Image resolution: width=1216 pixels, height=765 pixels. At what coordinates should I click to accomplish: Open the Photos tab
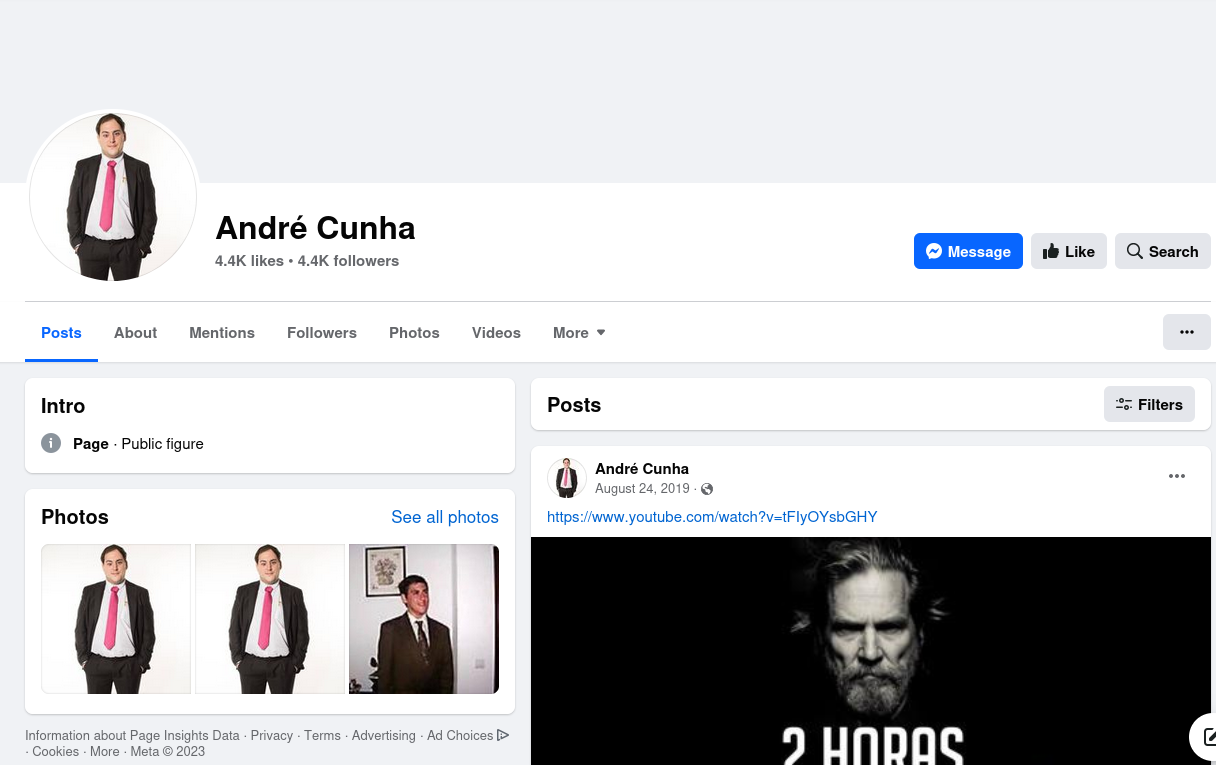(414, 333)
